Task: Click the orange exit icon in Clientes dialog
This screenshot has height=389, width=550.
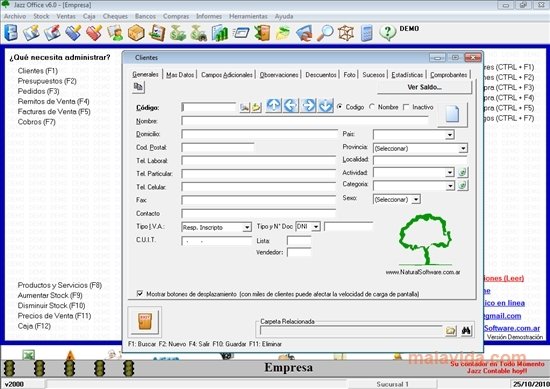Action: (145, 321)
